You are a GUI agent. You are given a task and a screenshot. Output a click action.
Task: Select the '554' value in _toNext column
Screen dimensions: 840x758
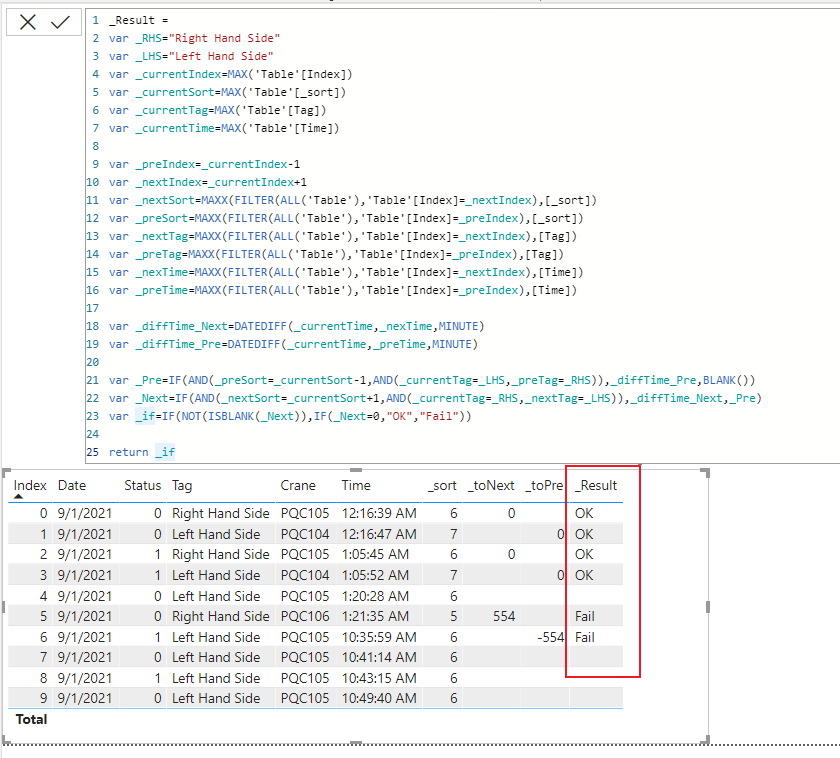[x=504, y=617]
